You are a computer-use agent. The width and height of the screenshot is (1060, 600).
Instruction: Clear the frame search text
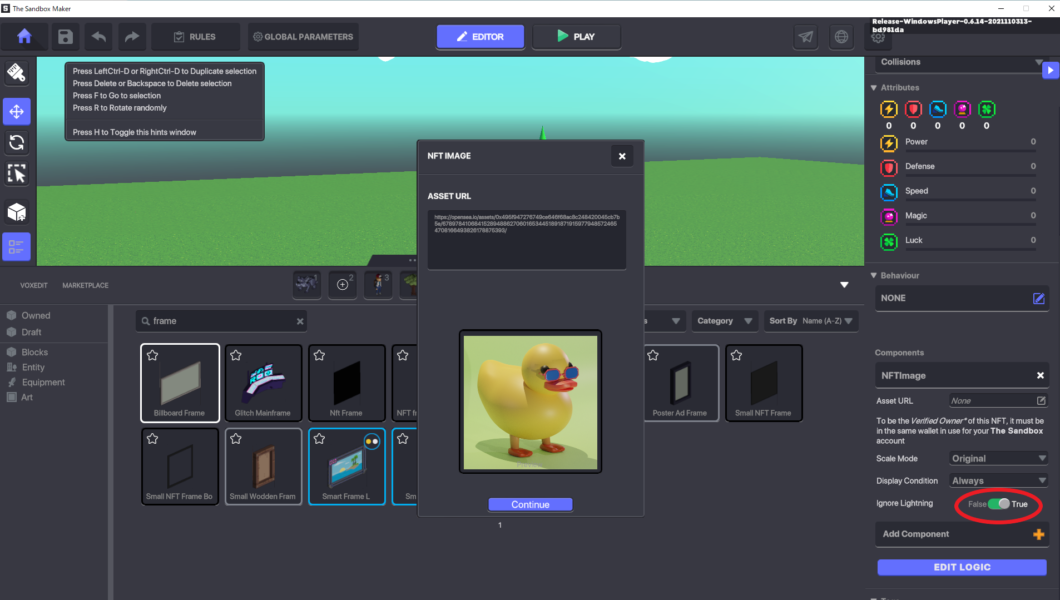(x=299, y=321)
